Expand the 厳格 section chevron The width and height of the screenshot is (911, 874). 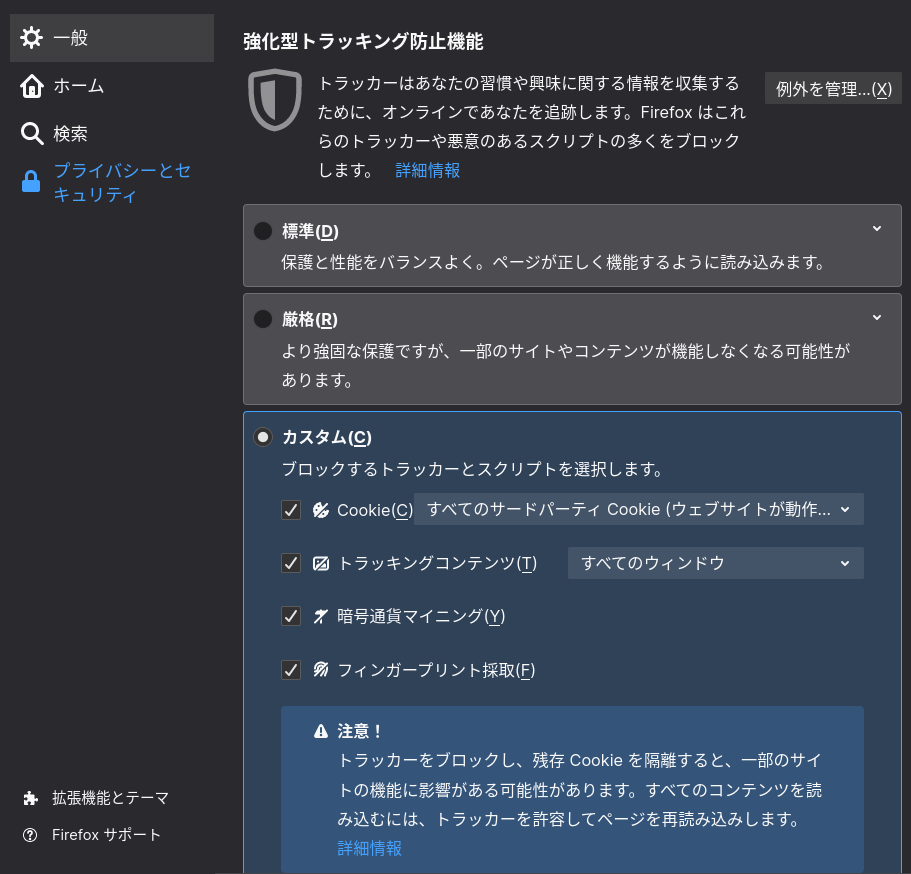877,317
